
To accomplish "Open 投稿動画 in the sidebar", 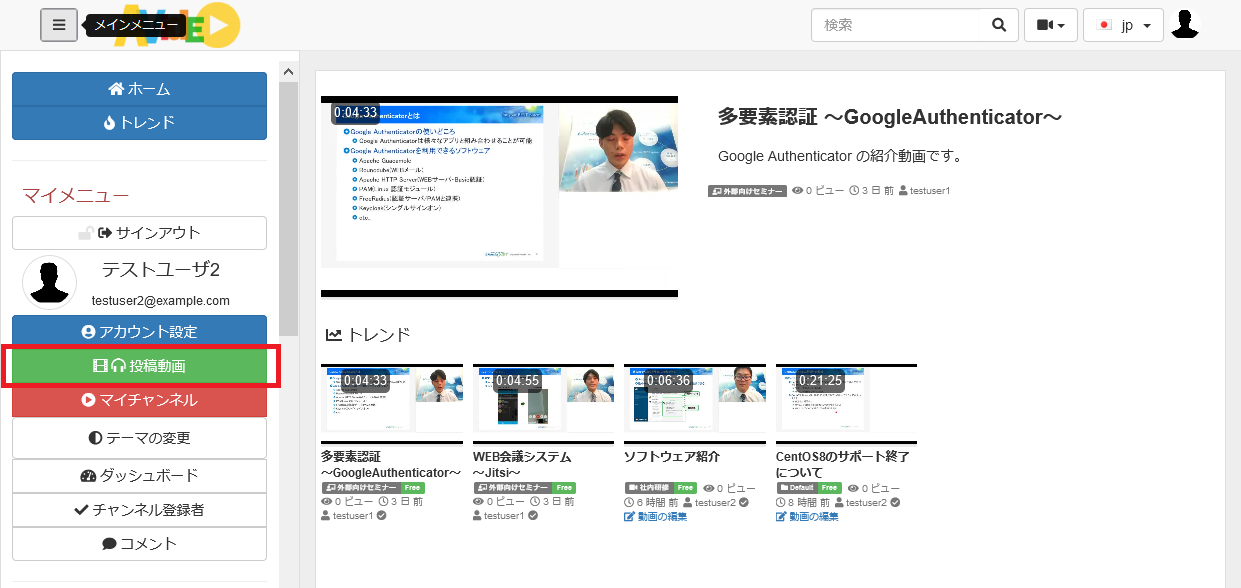I will click(139, 366).
